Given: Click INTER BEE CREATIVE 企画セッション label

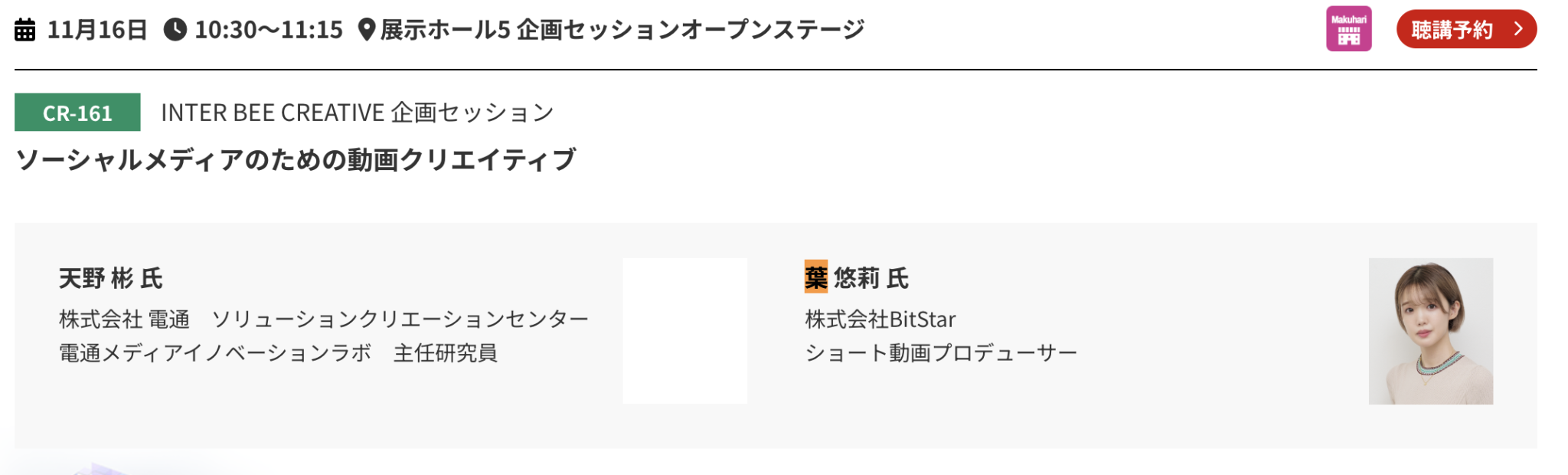Looking at the screenshot, I should click(x=357, y=113).
